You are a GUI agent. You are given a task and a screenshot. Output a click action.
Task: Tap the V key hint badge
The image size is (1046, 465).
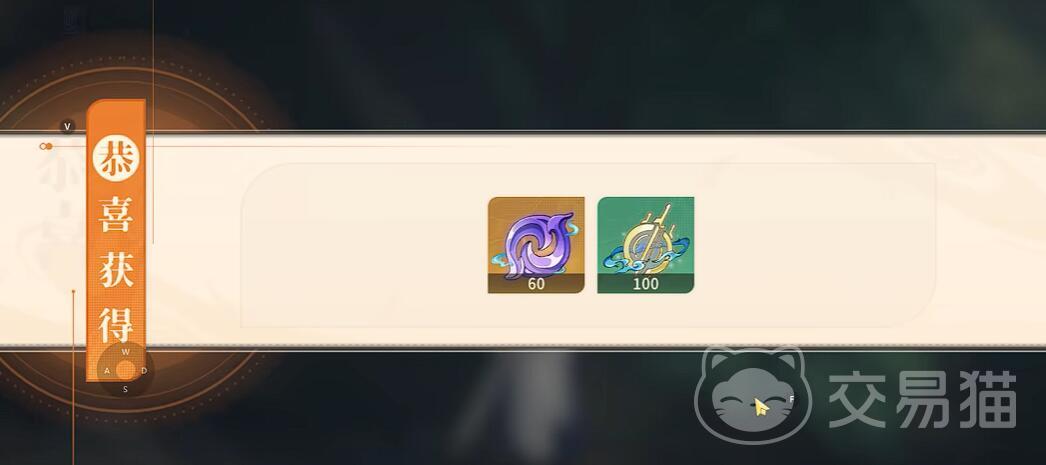(x=67, y=126)
